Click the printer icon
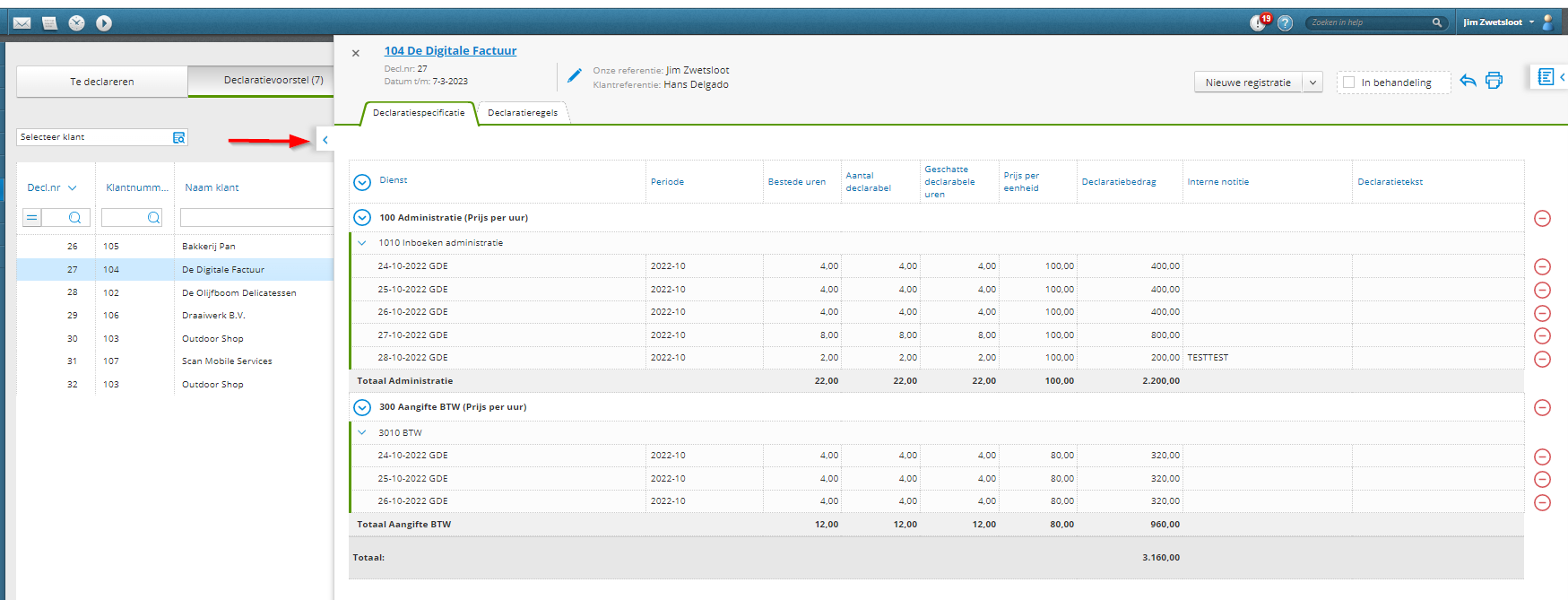Image resolution: width=1568 pixels, height=600 pixels. (1494, 81)
